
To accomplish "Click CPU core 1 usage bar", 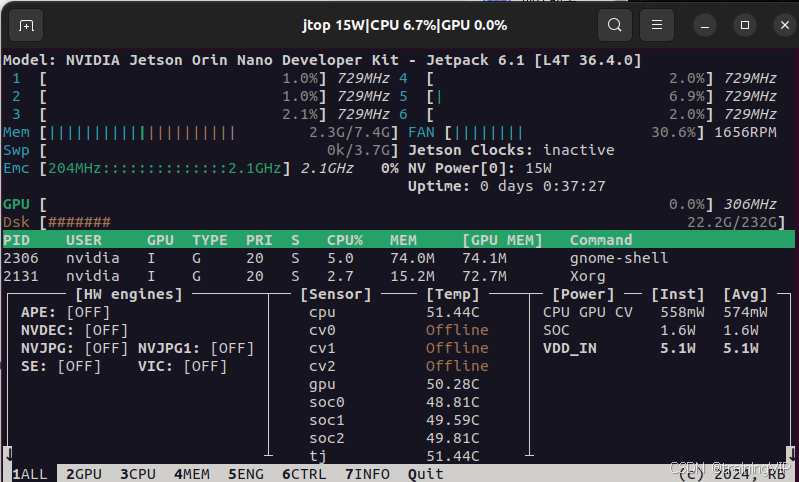I will [183, 78].
